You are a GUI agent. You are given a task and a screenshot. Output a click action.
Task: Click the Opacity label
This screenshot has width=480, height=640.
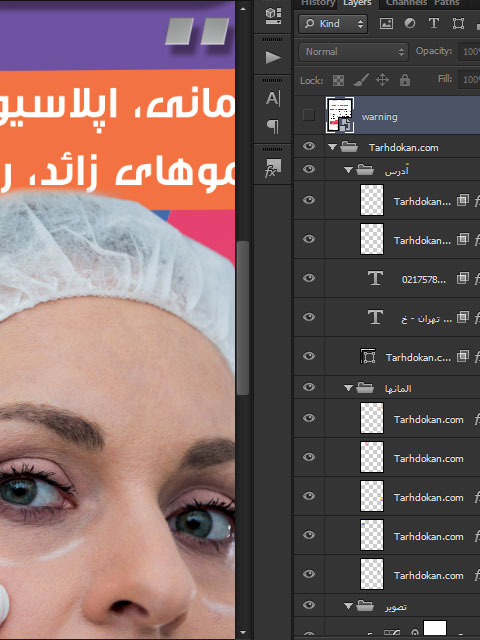point(434,51)
